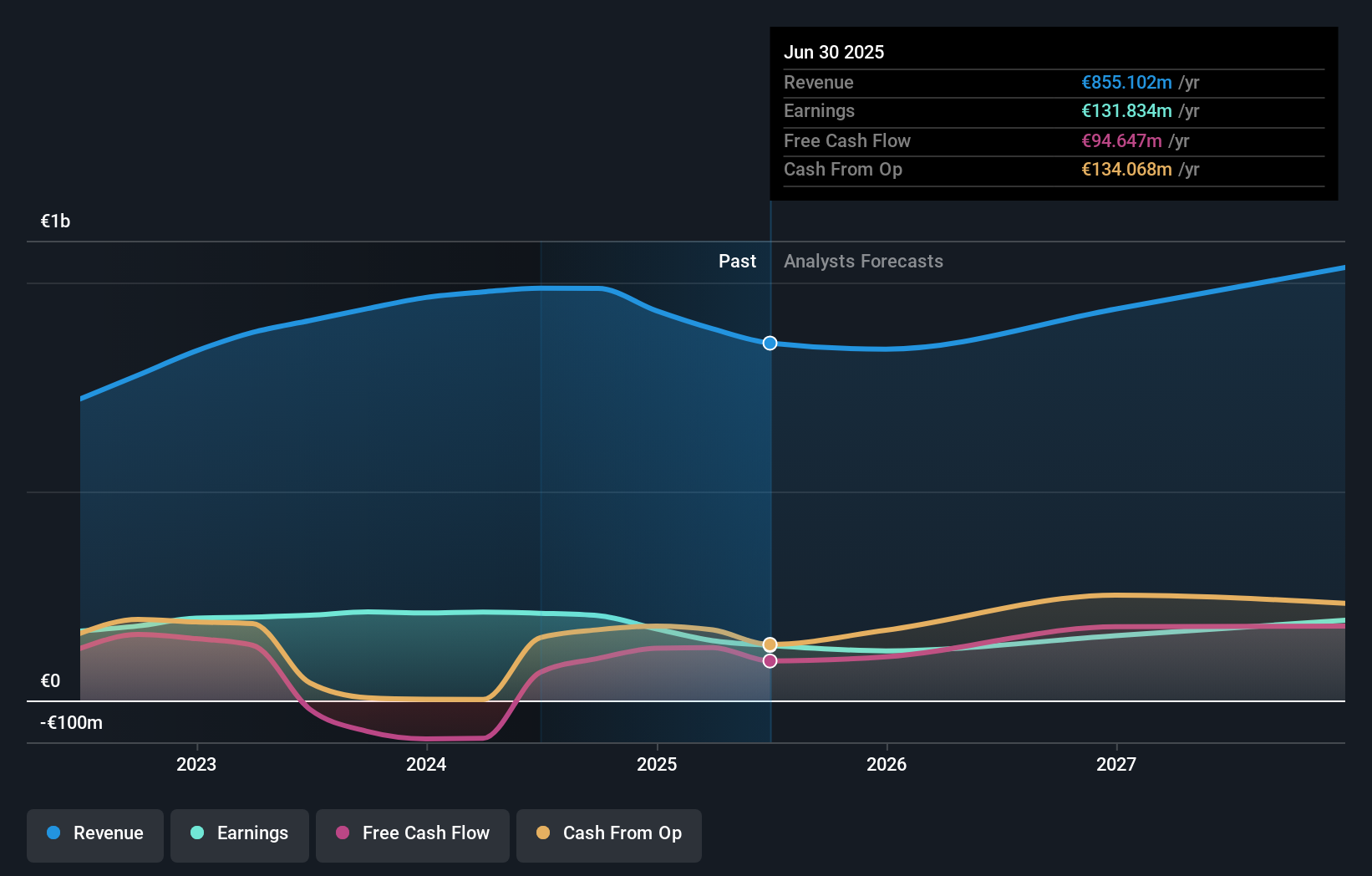
Task: Click the pink Free Cash Flow legend dot
Action: pos(343,833)
